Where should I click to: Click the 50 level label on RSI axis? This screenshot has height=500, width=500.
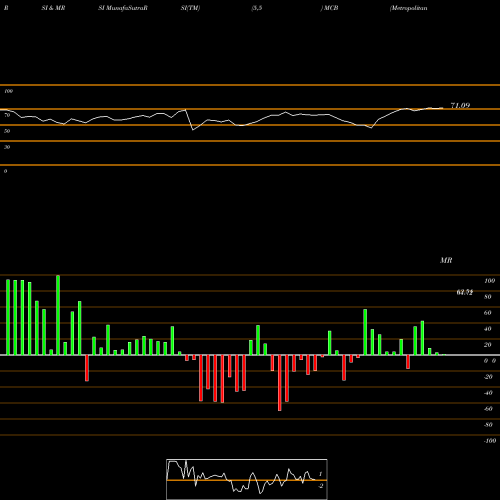[x=7, y=131]
